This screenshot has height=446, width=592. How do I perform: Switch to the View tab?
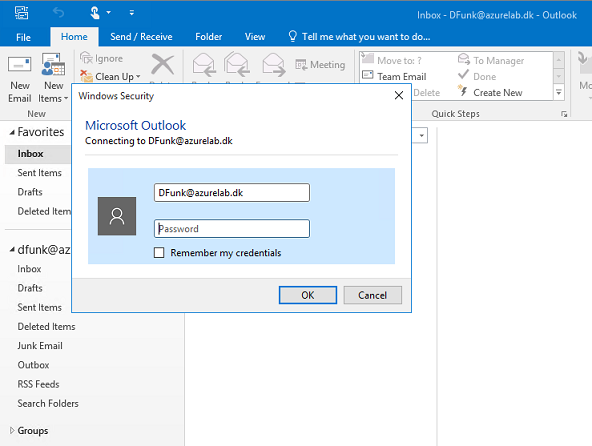255,37
